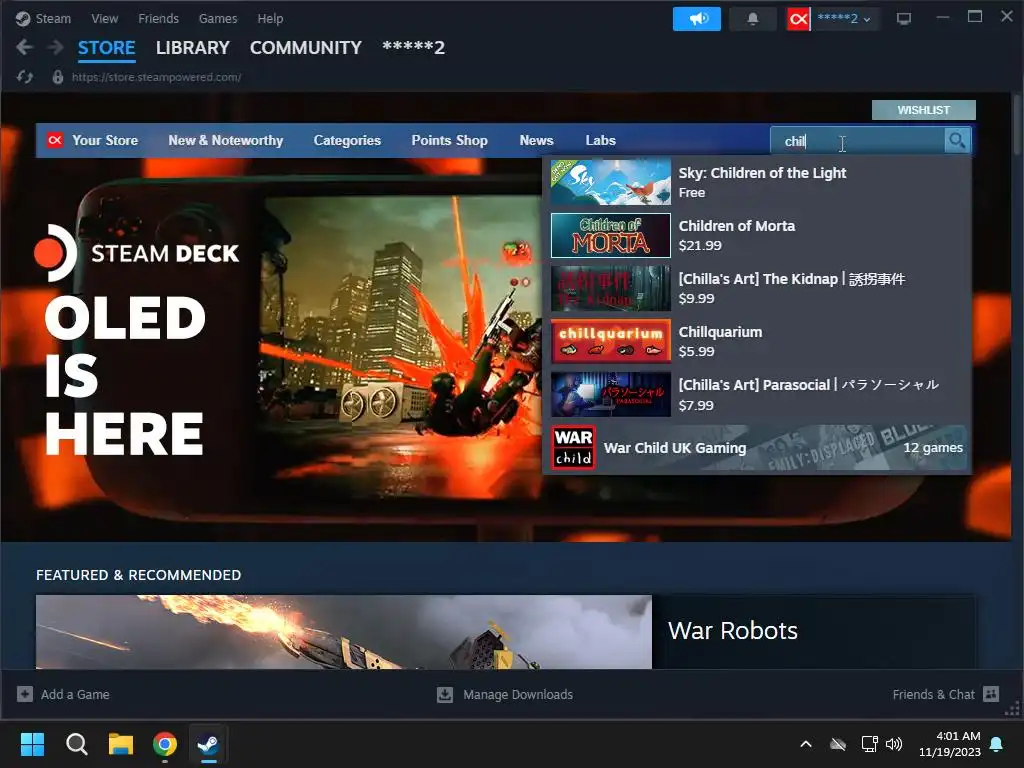Open the volume speaker tray icon
This screenshot has height=768, width=1024.
894,744
